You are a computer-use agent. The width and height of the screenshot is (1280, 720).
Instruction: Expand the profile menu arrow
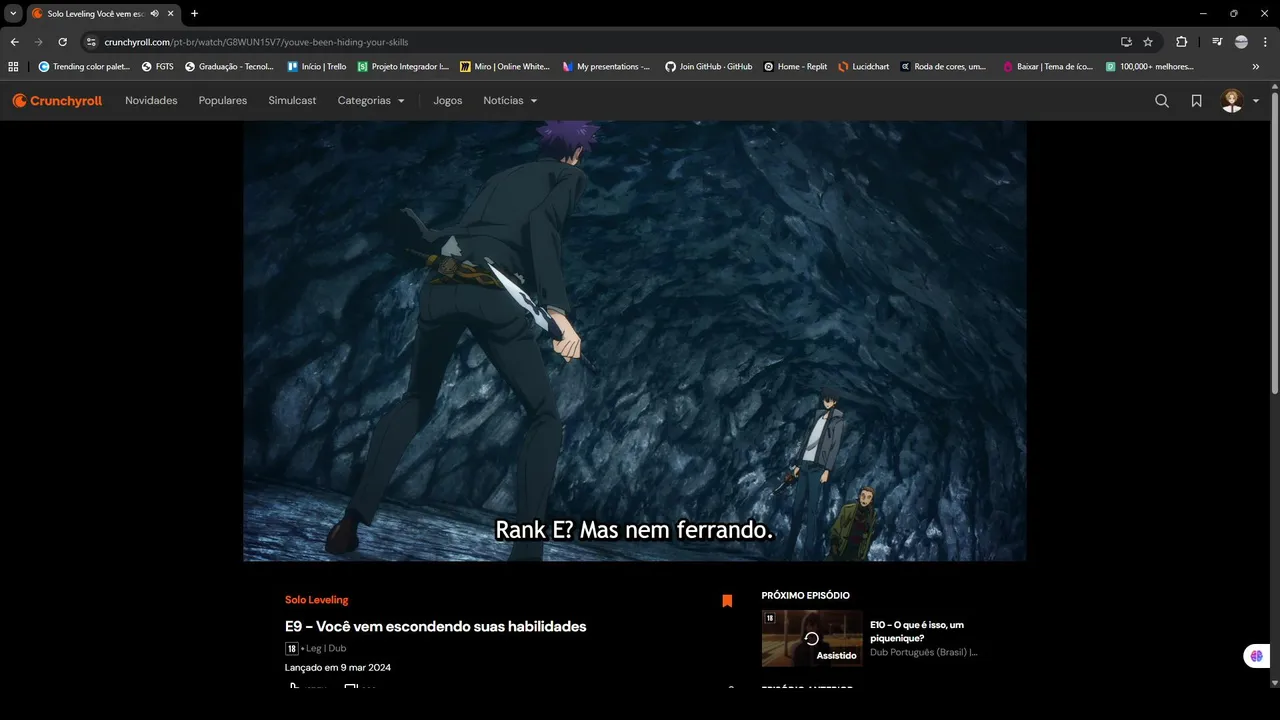click(1256, 101)
